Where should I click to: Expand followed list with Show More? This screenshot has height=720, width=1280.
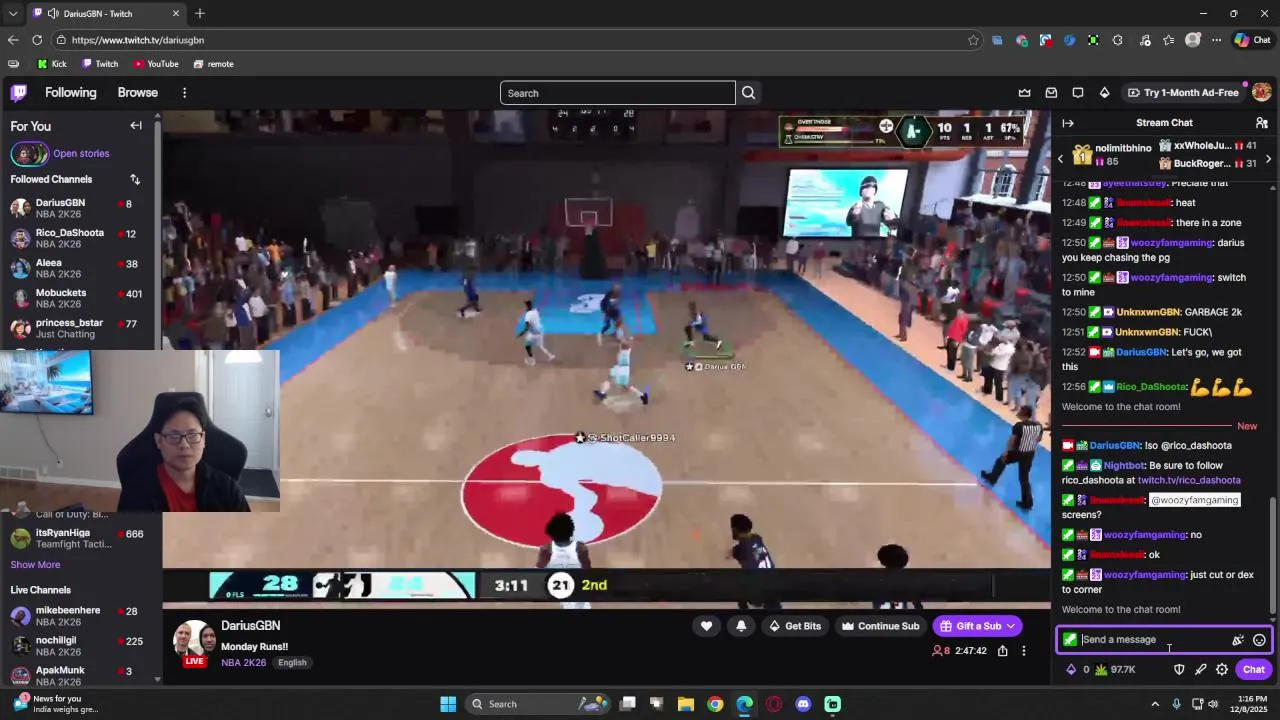(x=35, y=565)
